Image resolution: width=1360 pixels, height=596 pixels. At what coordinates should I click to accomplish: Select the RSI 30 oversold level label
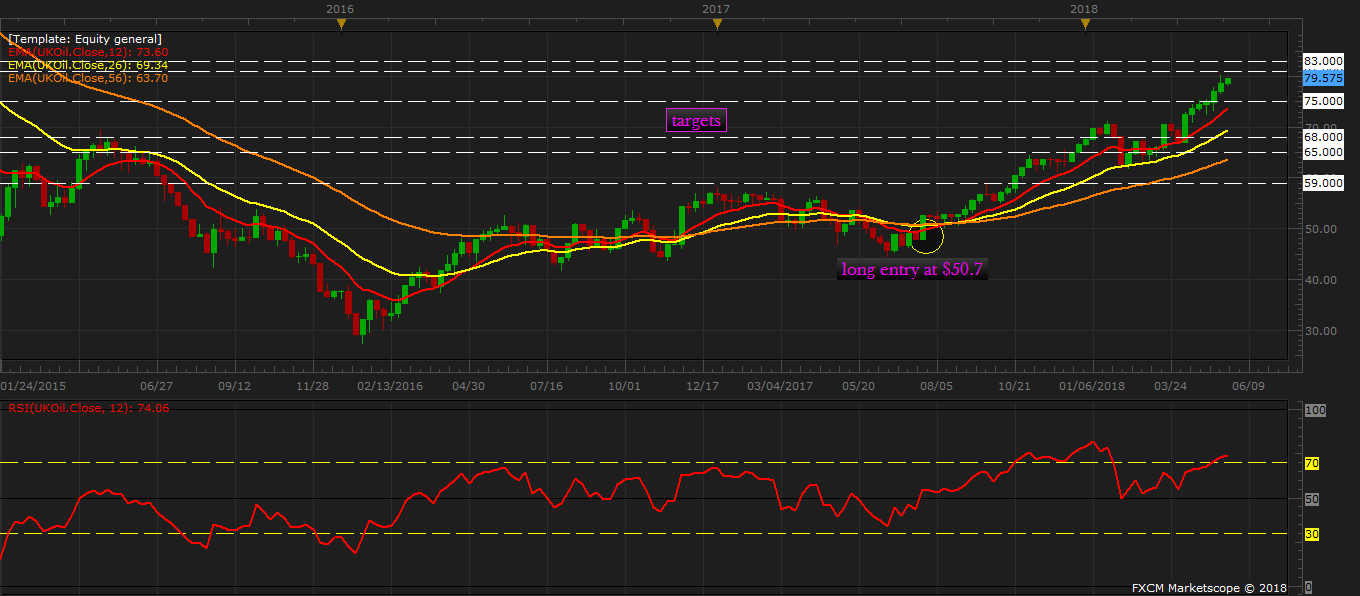click(1312, 535)
